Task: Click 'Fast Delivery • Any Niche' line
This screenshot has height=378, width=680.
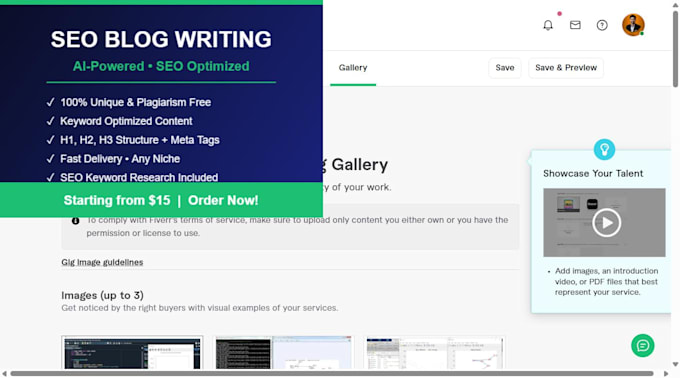Action: click(x=120, y=159)
